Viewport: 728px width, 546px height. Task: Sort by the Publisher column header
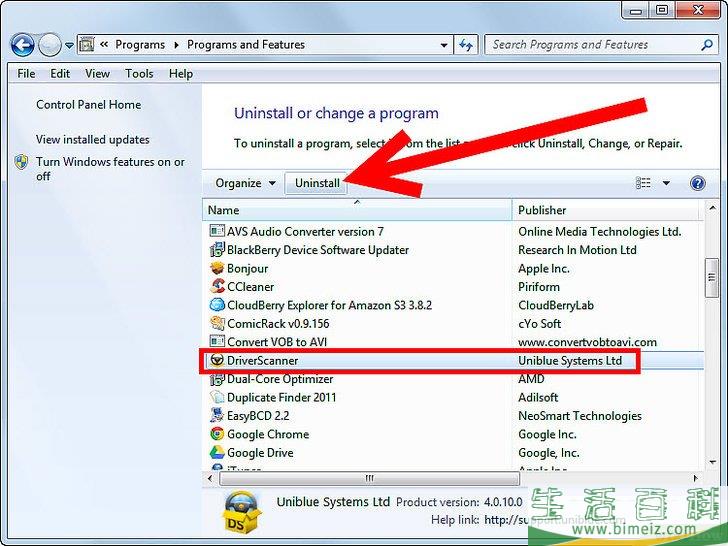605,210
